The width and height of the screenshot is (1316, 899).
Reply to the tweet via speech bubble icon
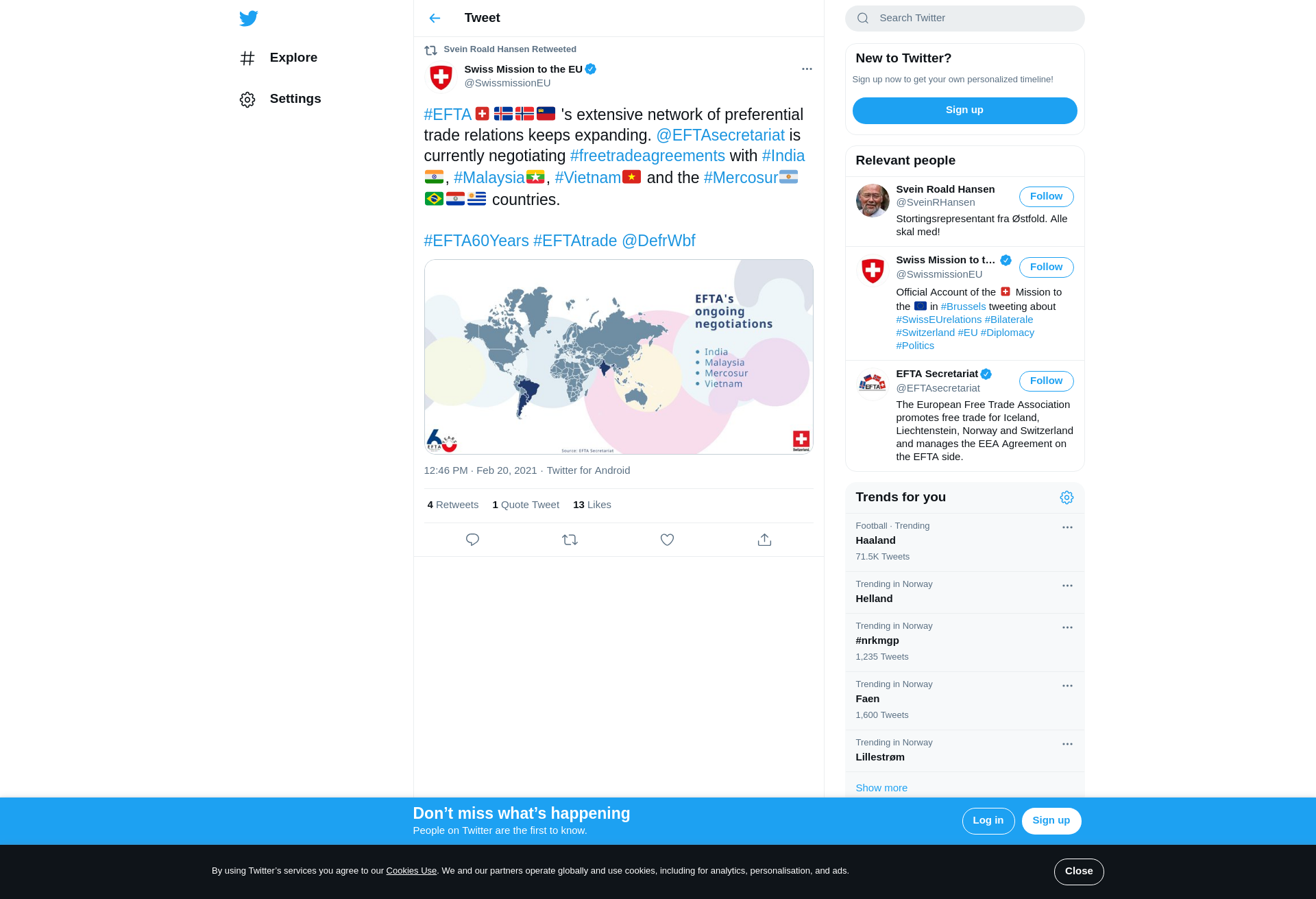(x=472, y=540)
